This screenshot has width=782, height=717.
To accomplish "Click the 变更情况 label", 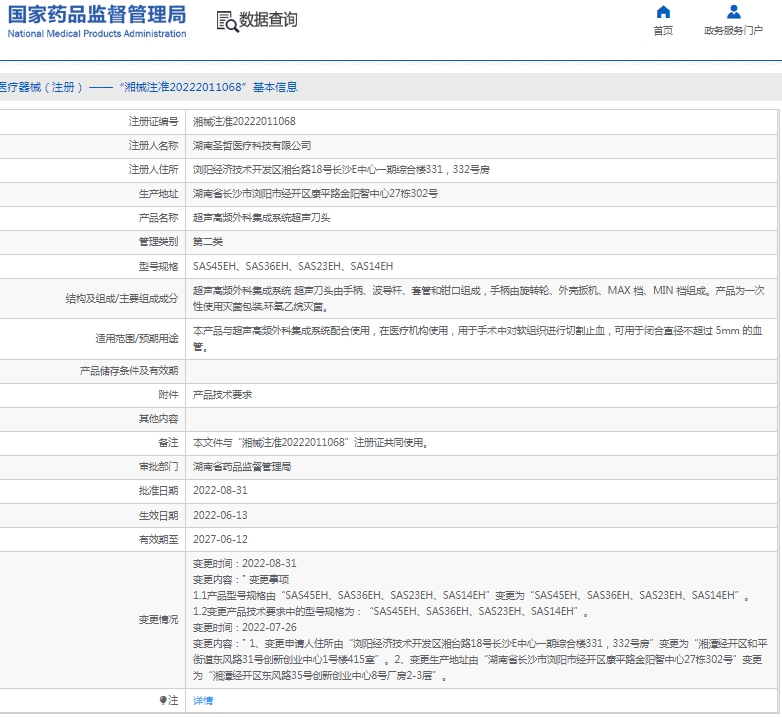I will 158,619.
